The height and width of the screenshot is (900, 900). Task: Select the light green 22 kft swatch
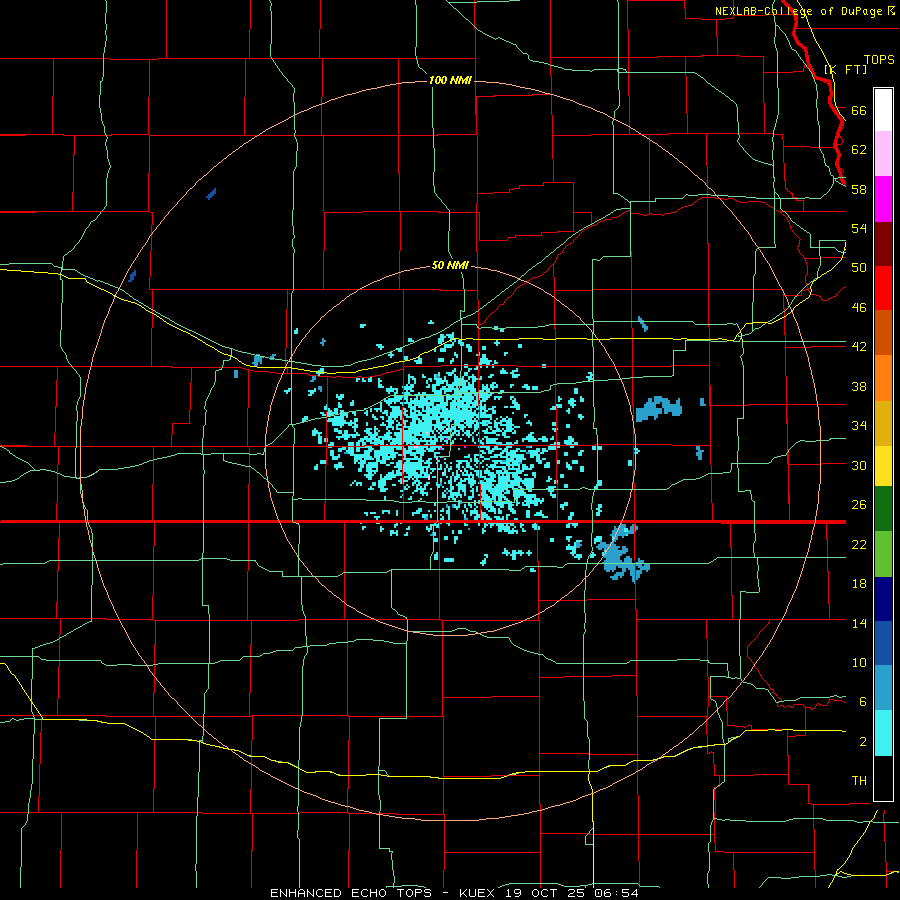[x=883, y=554]
